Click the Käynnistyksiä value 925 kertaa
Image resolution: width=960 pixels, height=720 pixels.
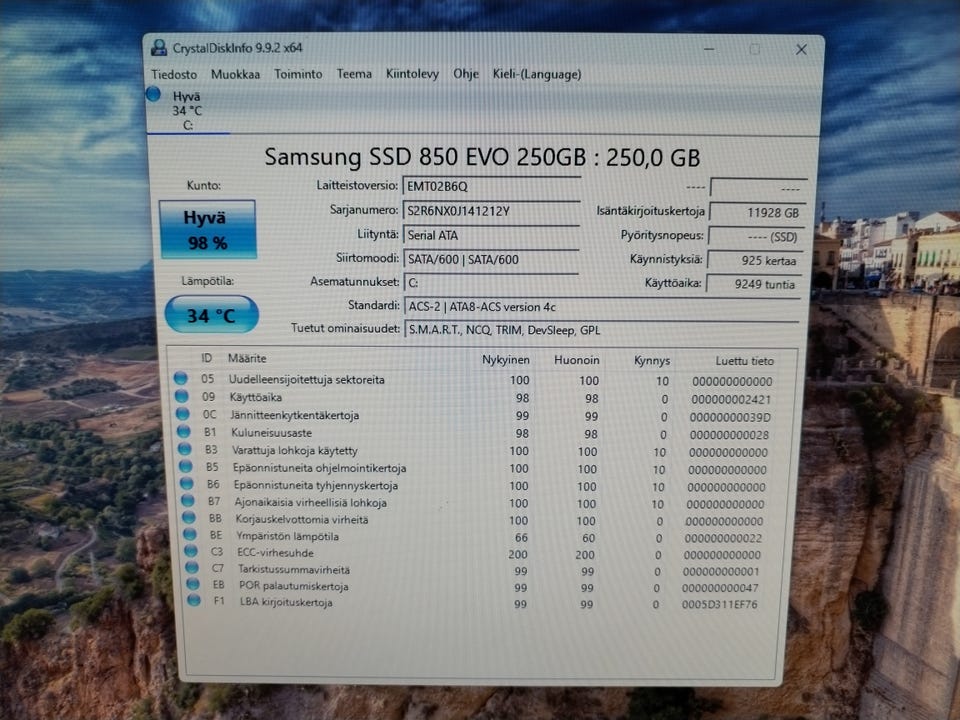[754, 260]
